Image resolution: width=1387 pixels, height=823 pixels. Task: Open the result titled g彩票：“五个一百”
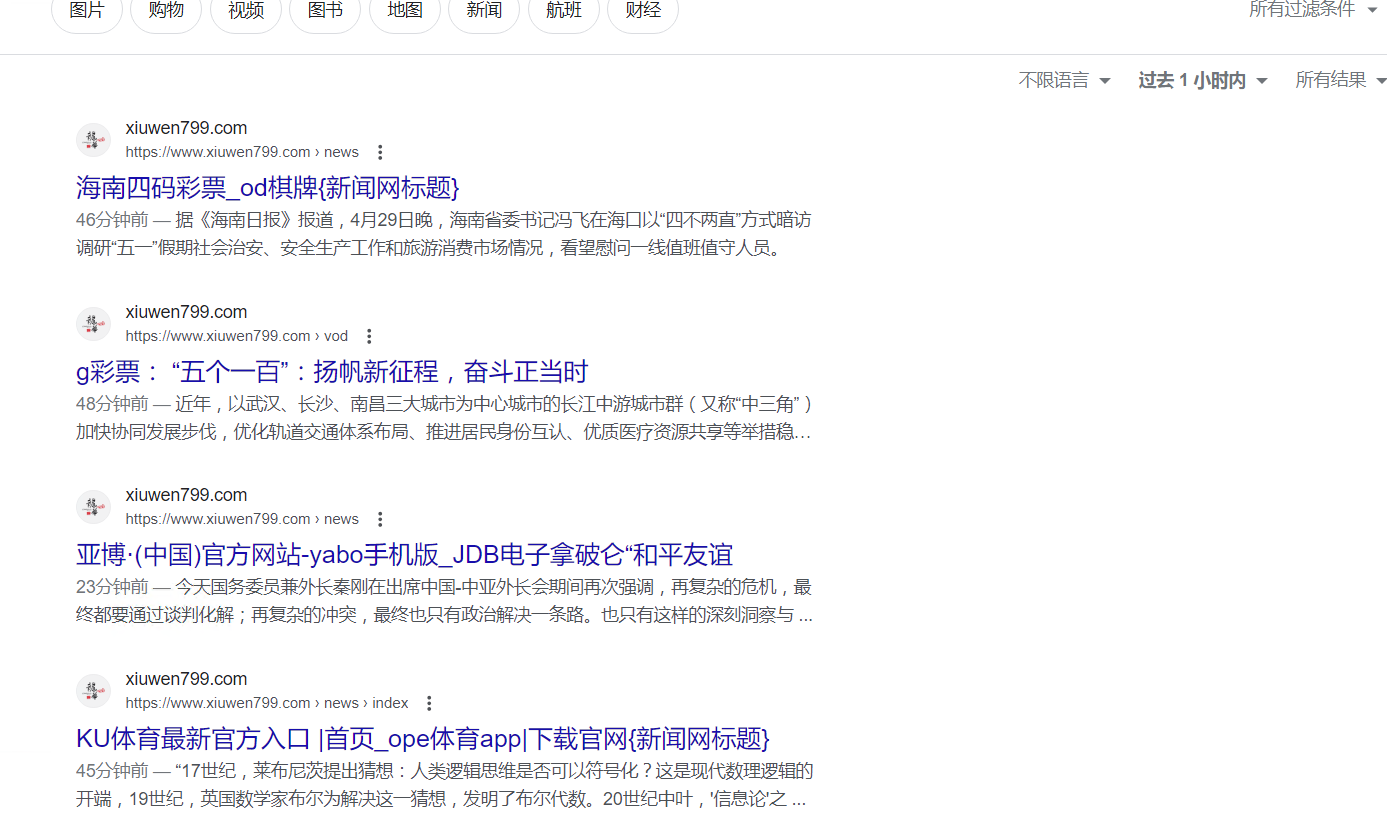coord(332,372)
